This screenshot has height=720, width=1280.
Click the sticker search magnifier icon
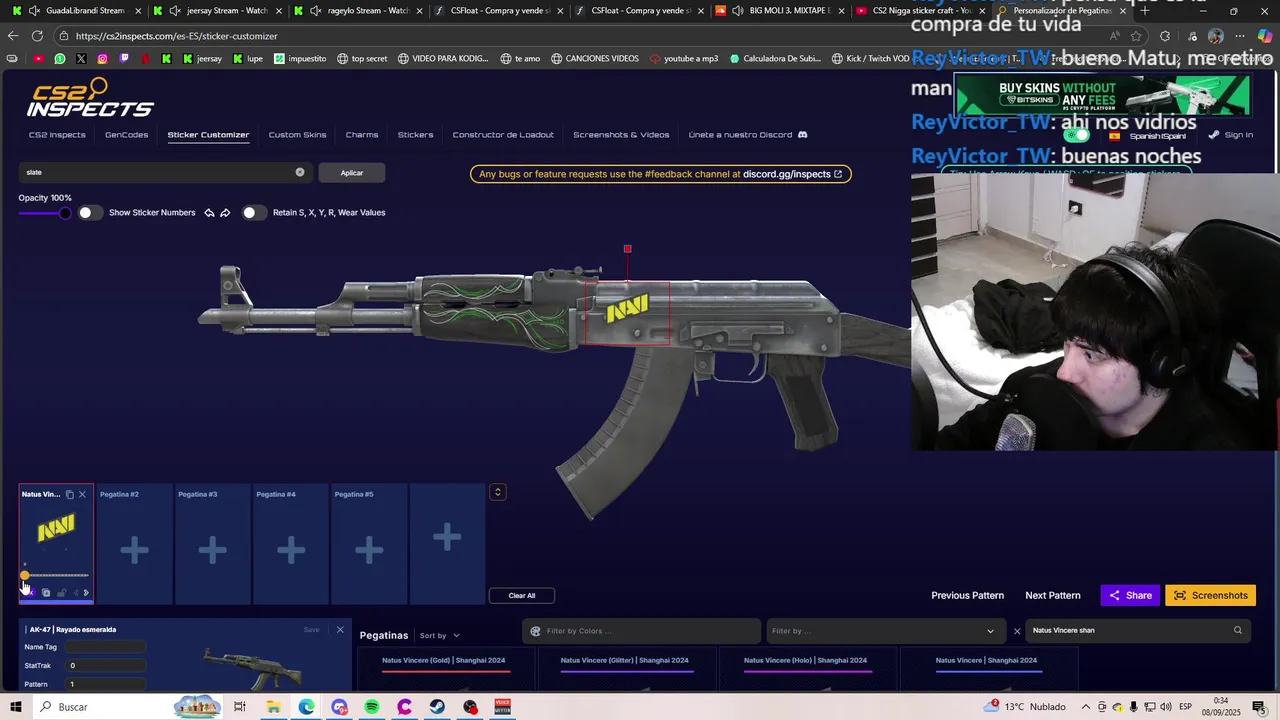(1237, 631)
